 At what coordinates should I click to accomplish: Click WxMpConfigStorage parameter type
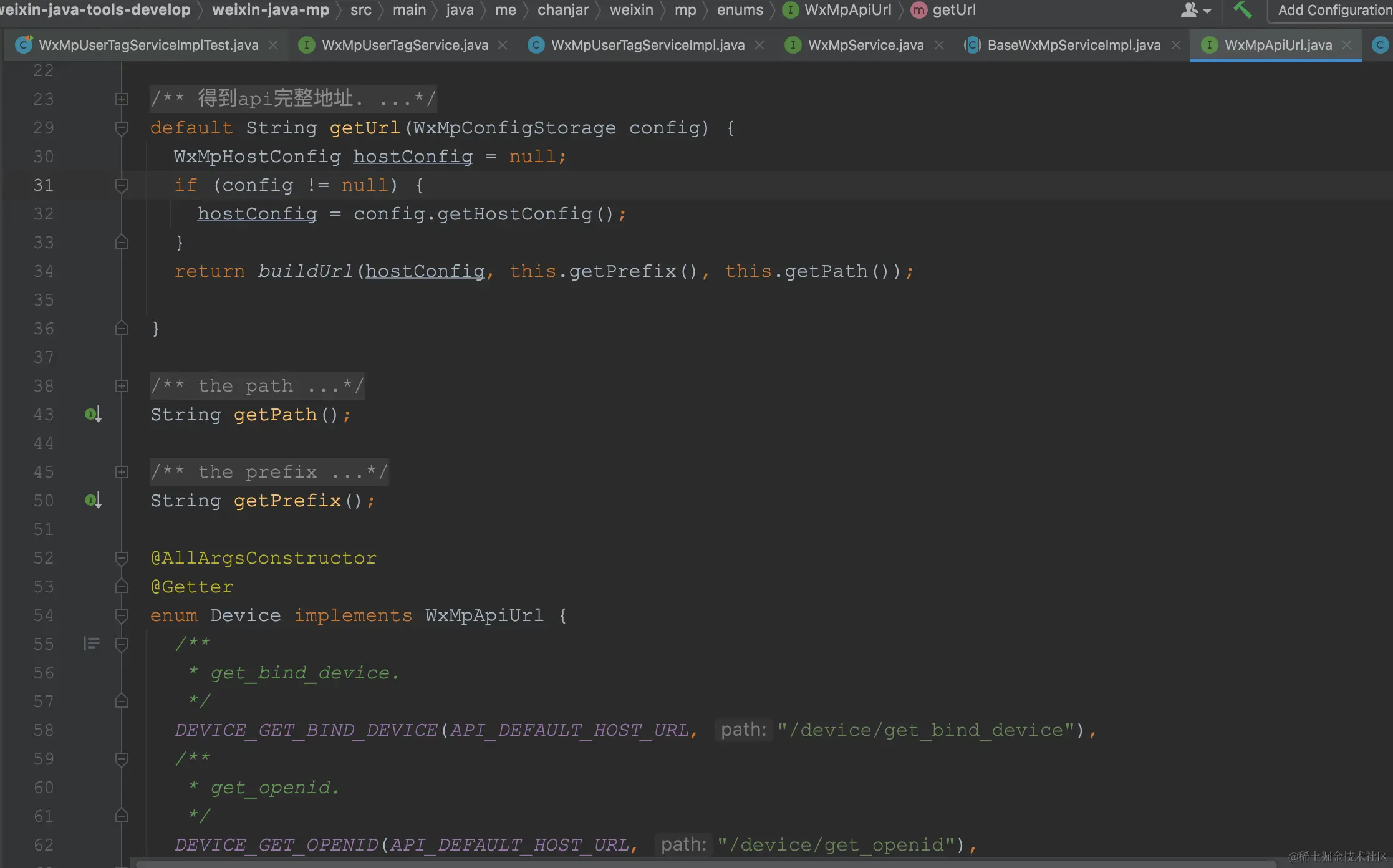514,128
